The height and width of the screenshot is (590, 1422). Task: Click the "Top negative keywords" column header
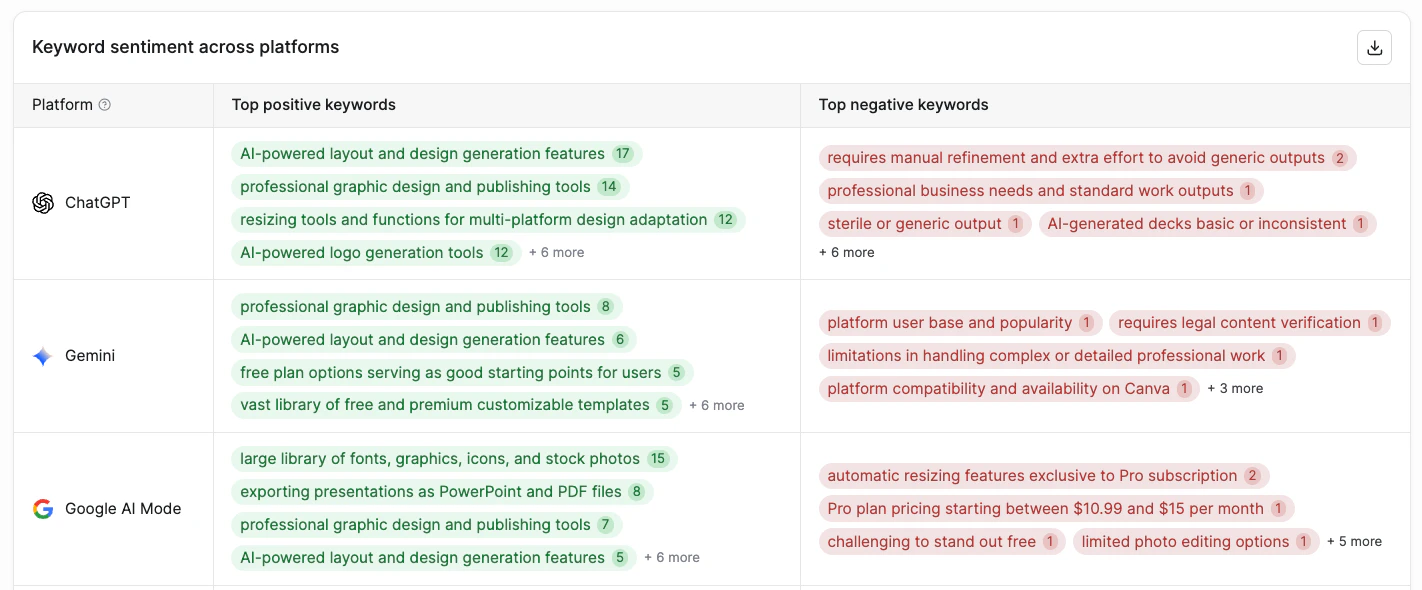(903, 105)
